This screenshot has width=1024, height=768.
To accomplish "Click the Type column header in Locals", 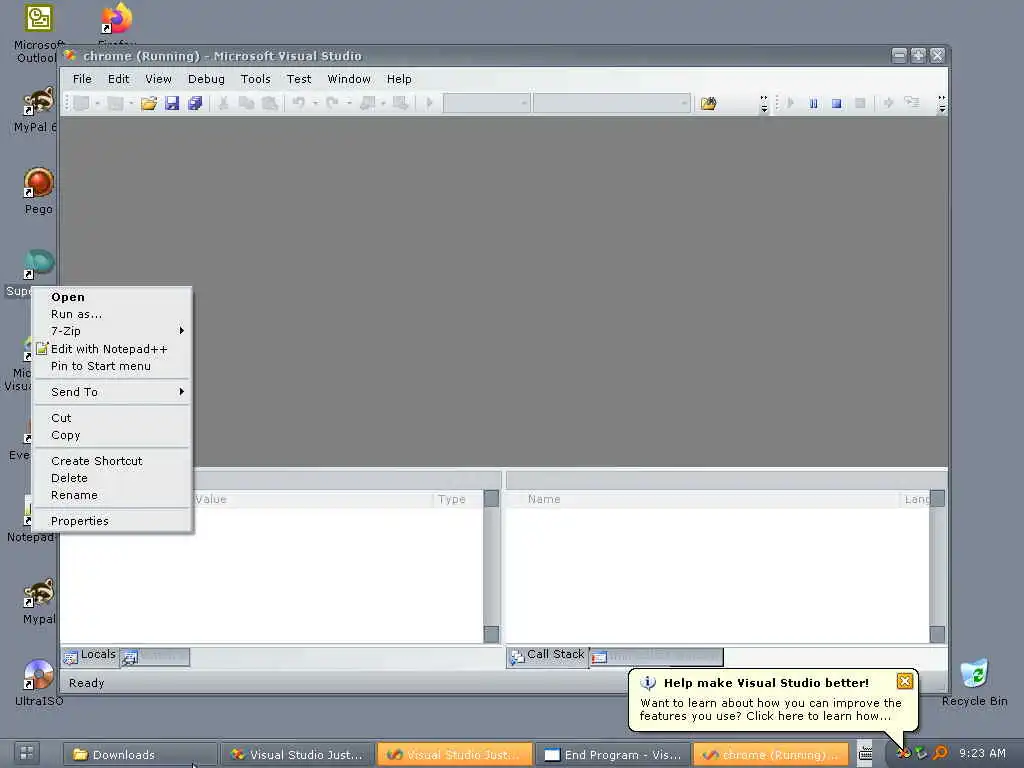I will click(457, 499).
